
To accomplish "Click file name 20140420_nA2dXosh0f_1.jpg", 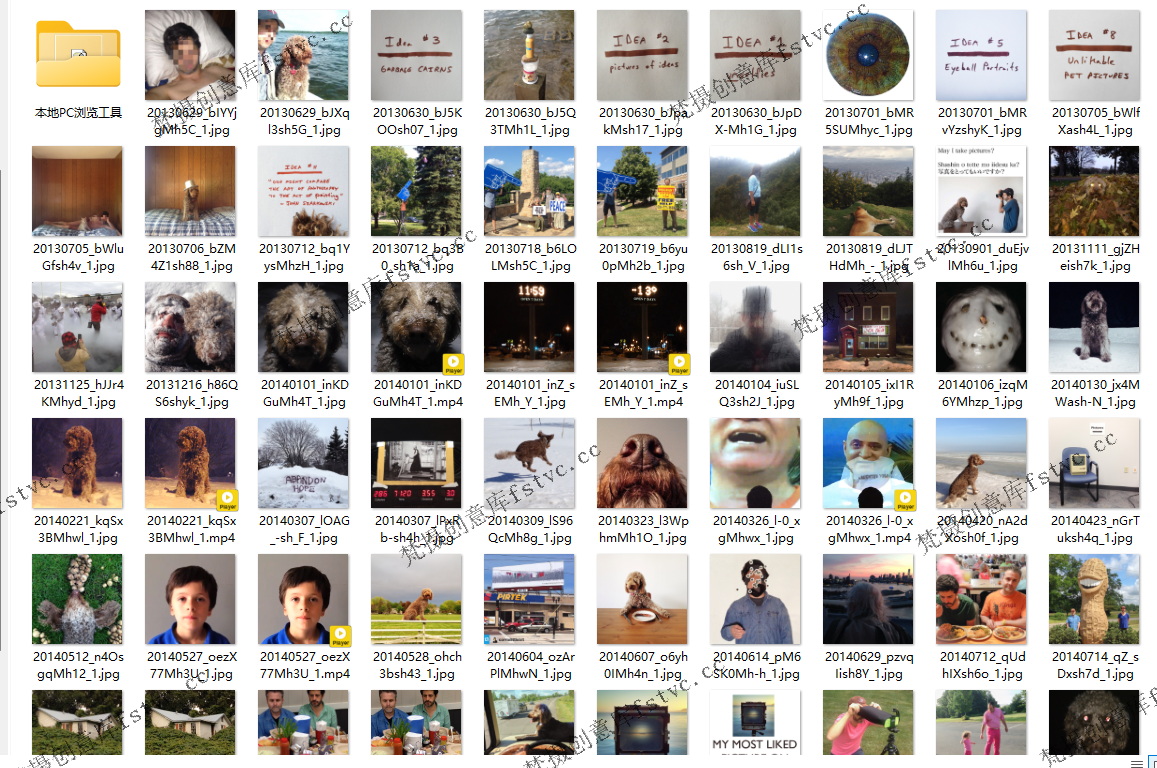I will click(x=981, y=529).
